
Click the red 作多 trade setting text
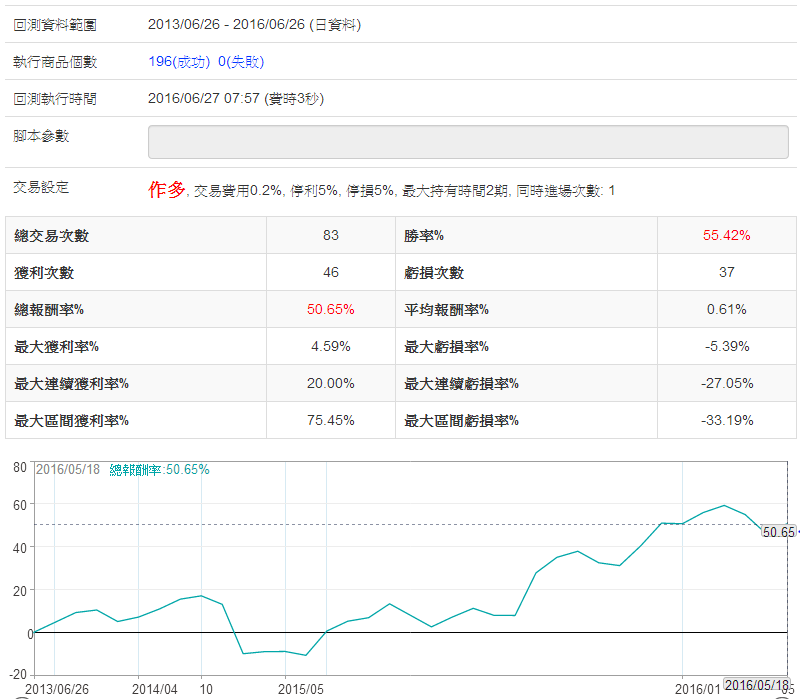tap(167, 189)
